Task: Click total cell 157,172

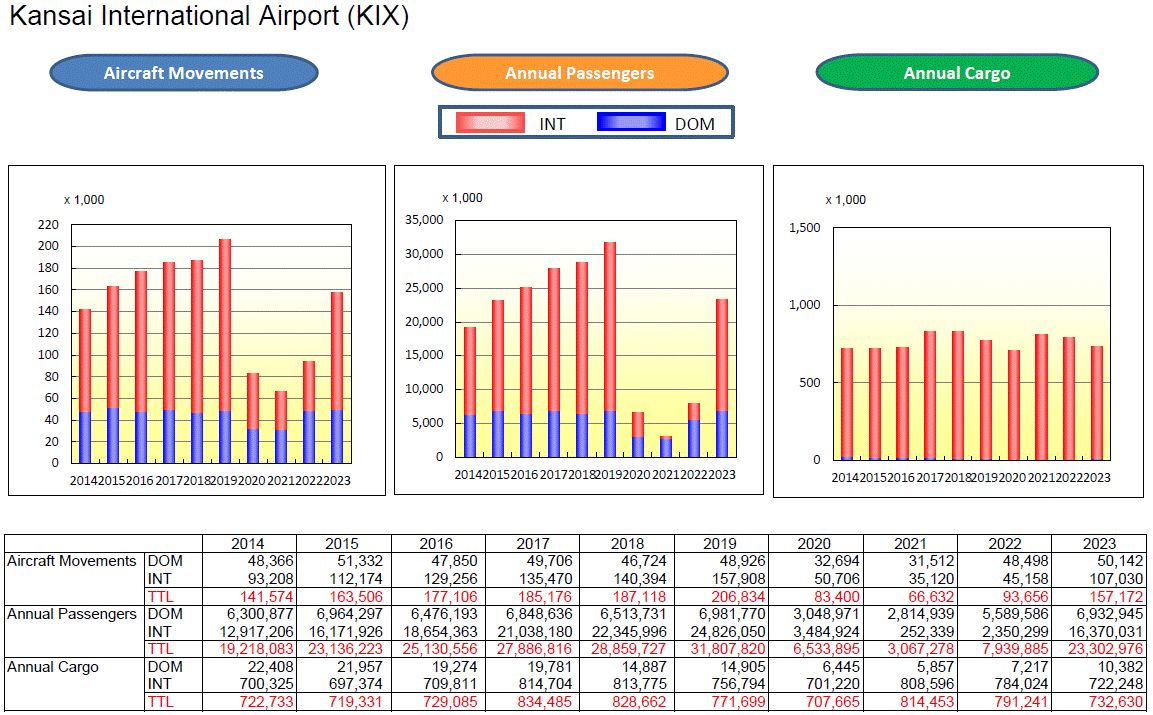Action: pyautogui.click(x=1116, y=597)
